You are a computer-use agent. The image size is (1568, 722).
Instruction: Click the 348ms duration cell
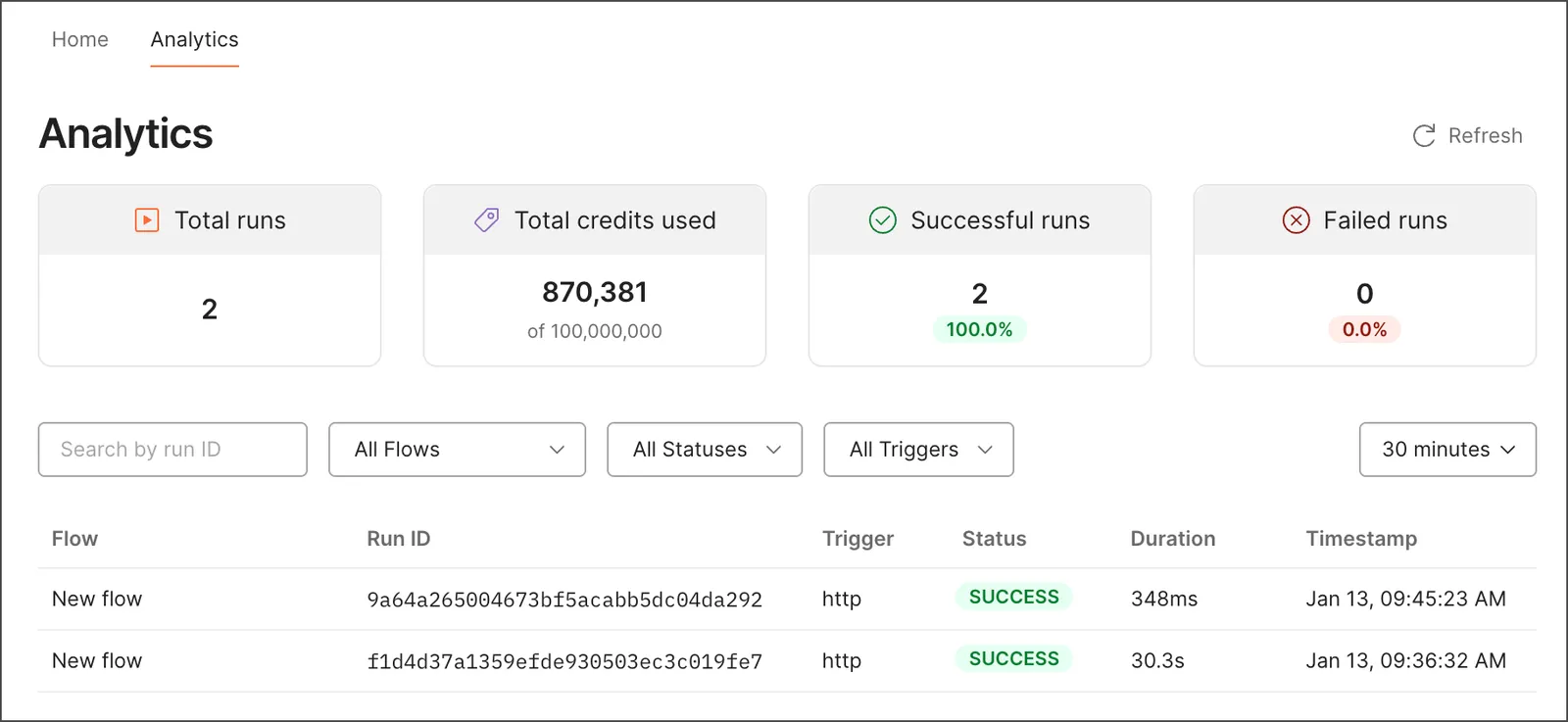point(1164,599)
